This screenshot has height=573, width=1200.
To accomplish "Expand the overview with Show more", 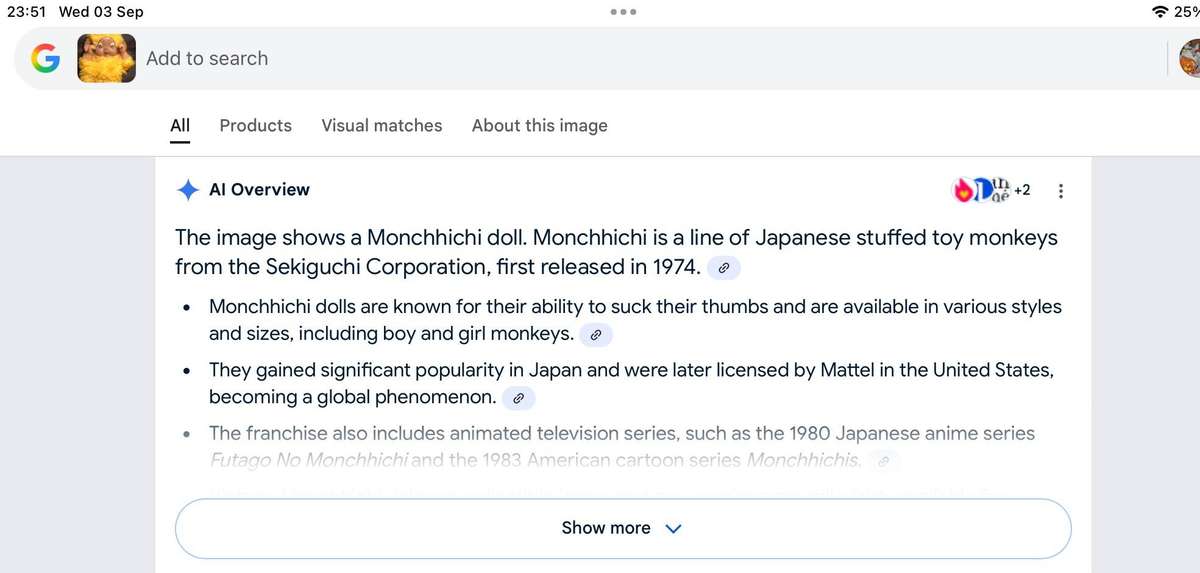I will coord(623,528).
